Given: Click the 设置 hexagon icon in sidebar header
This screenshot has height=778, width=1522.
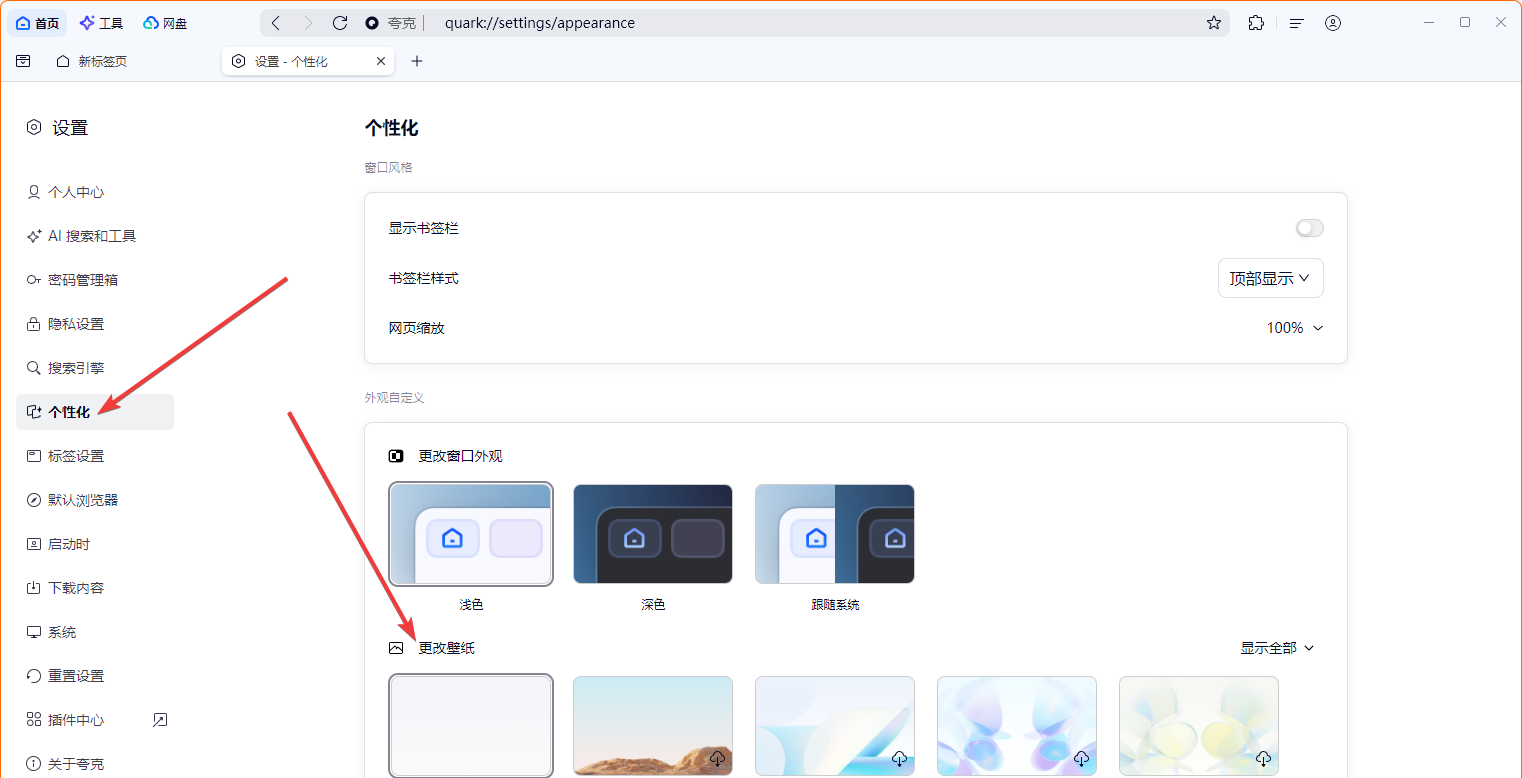Looking at the screenshot, I should pos(34,127).
